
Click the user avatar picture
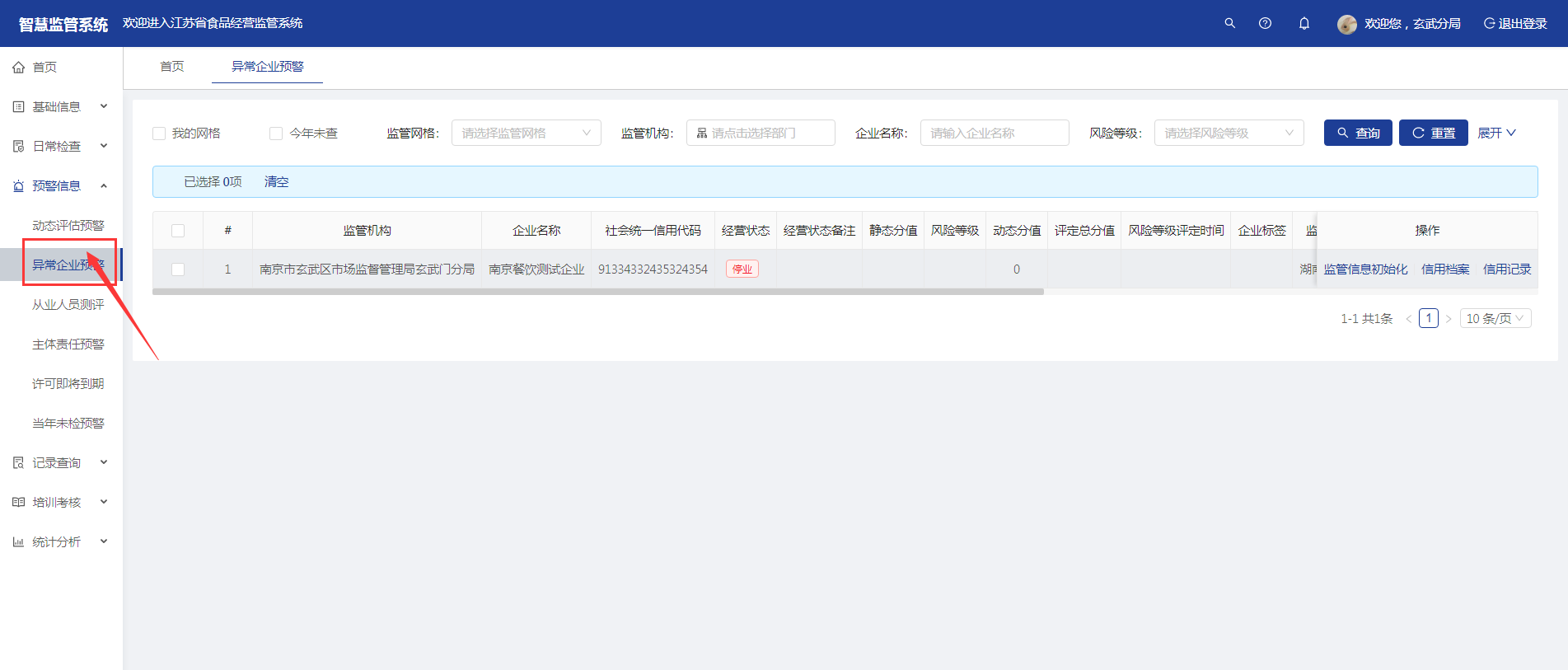click(x=1346, y=24)
